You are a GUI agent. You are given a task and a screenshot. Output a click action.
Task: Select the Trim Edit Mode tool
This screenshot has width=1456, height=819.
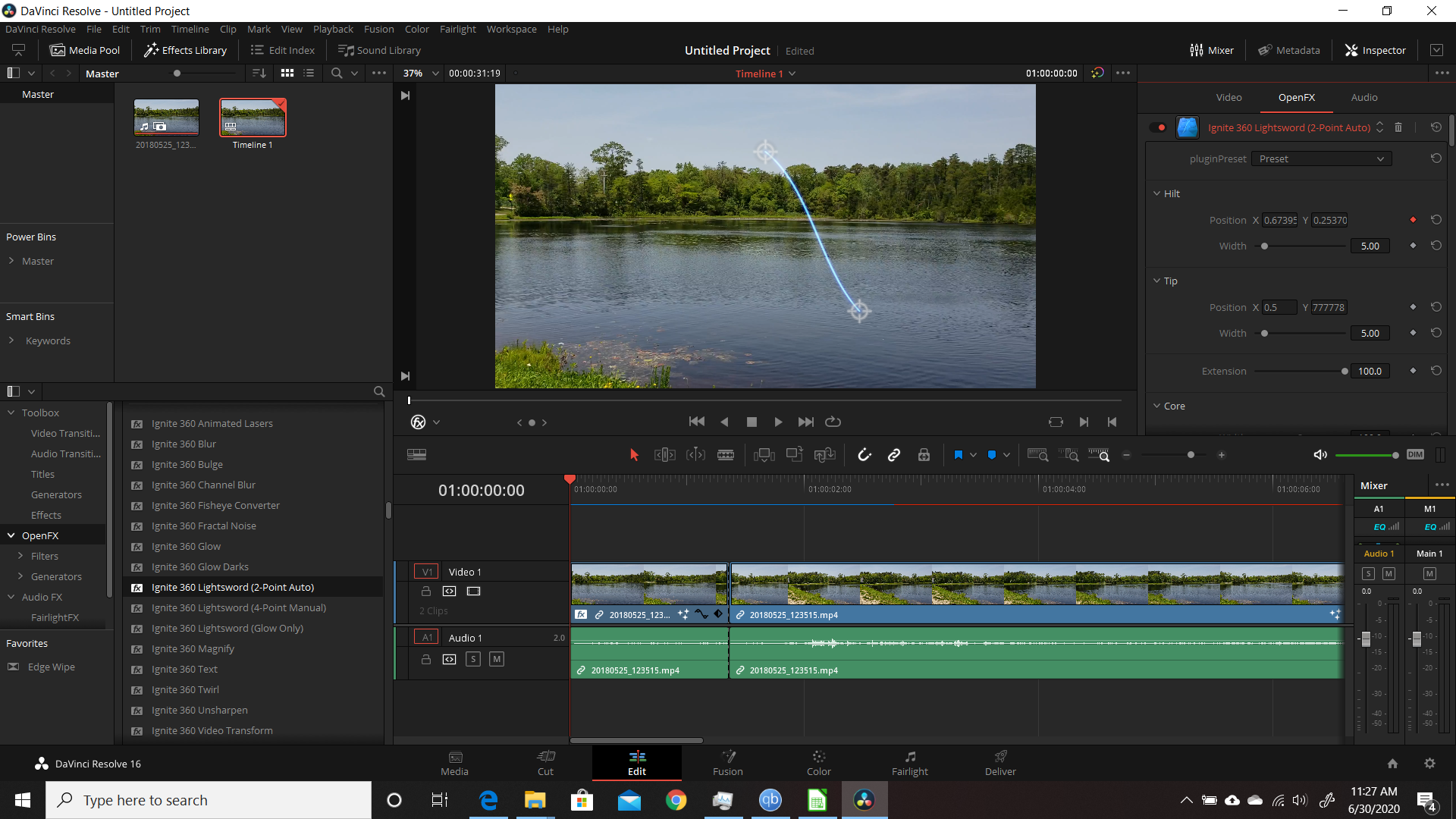pos(664,455)
